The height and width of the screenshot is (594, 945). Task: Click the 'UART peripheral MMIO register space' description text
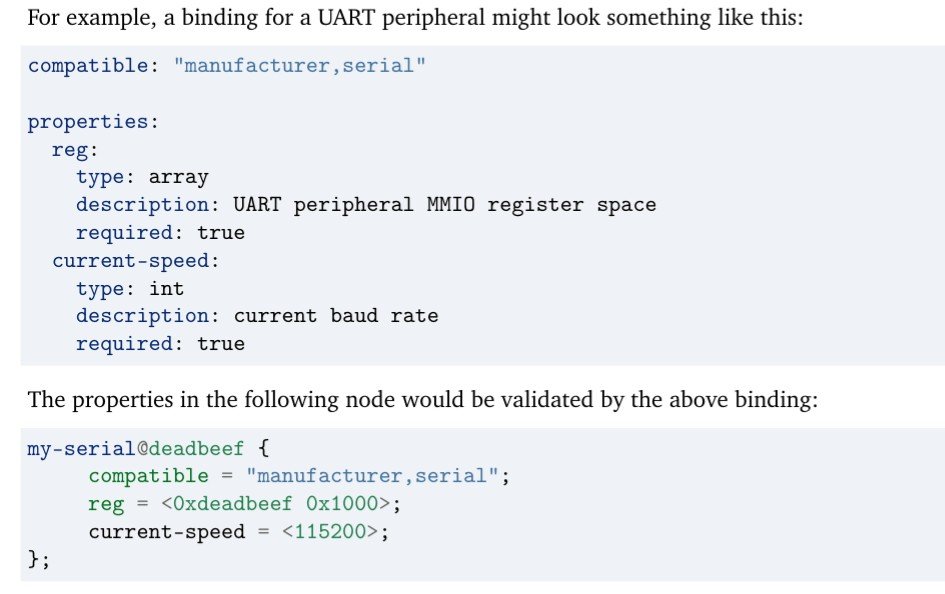445,205
